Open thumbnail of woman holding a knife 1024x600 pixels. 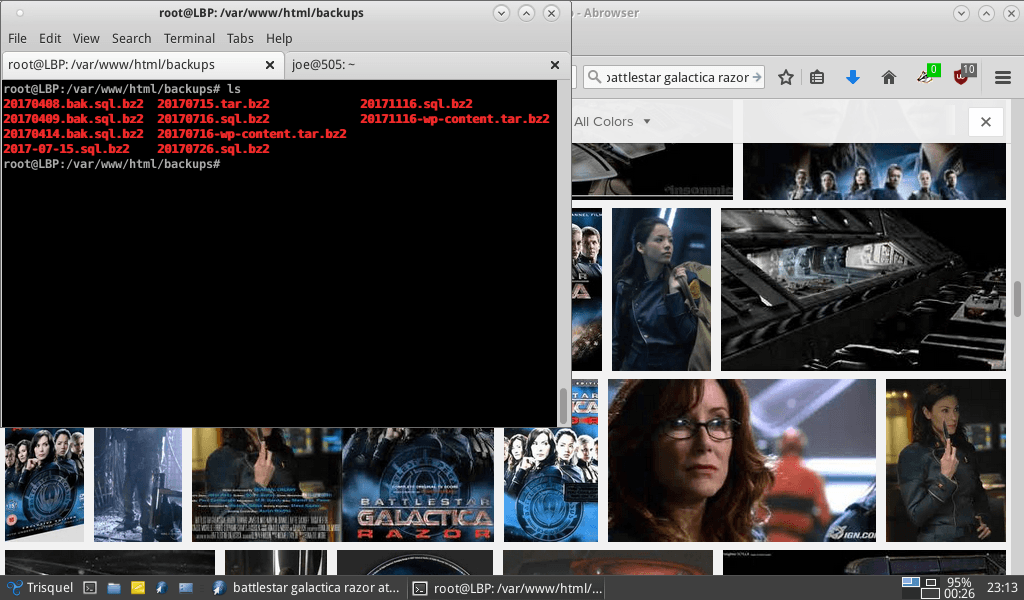pyautogui.click(x=946, y=460)
